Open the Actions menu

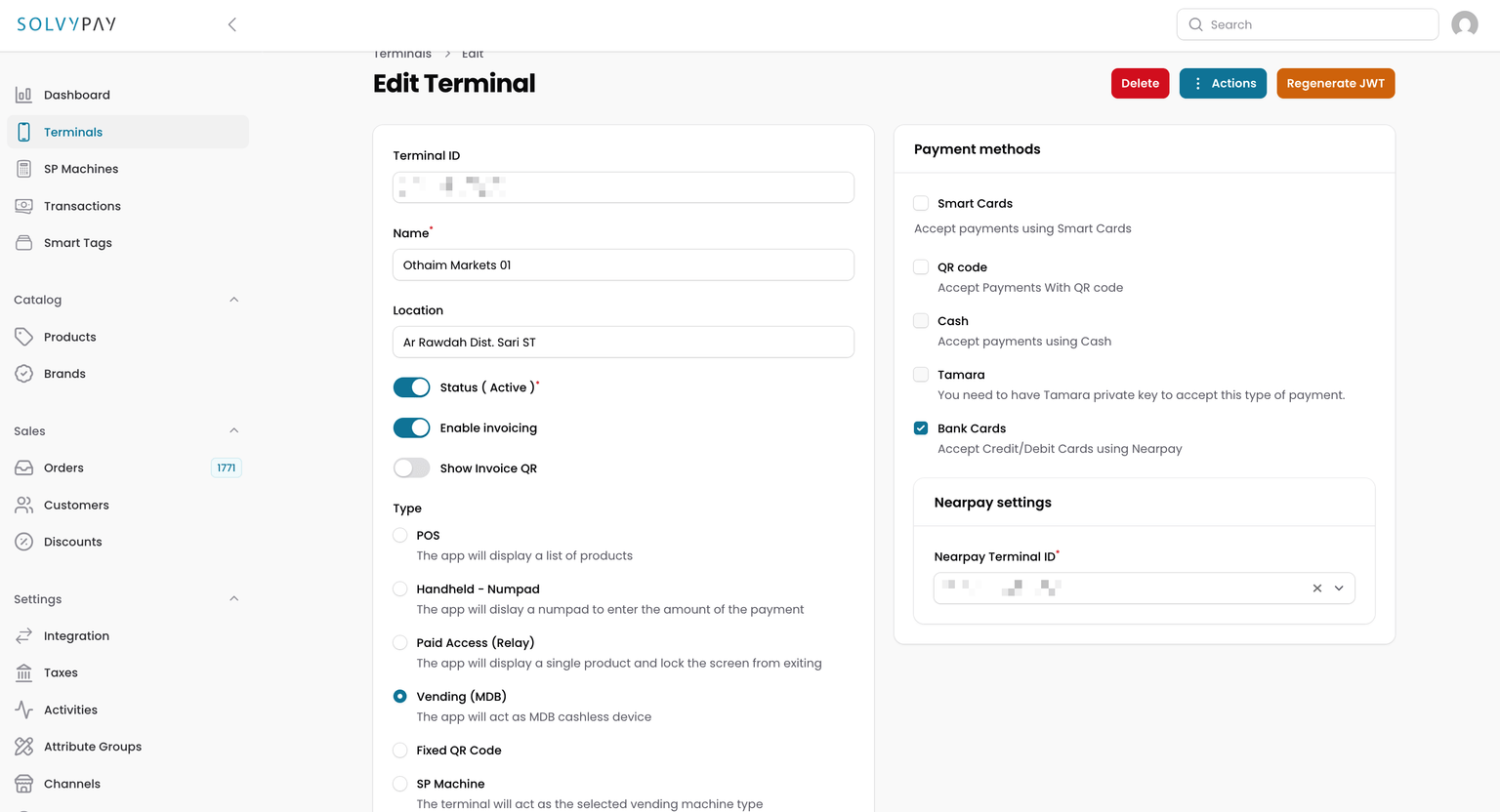point(1223,83)
